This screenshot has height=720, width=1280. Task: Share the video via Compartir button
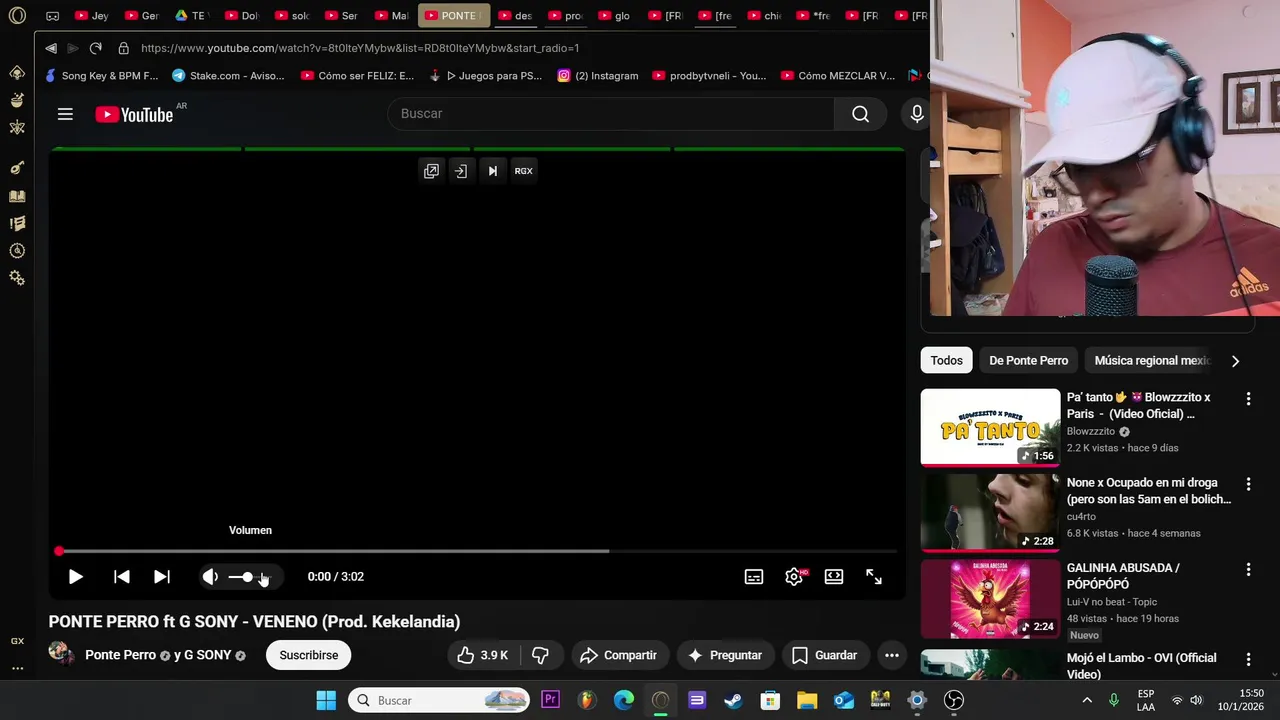619,655
